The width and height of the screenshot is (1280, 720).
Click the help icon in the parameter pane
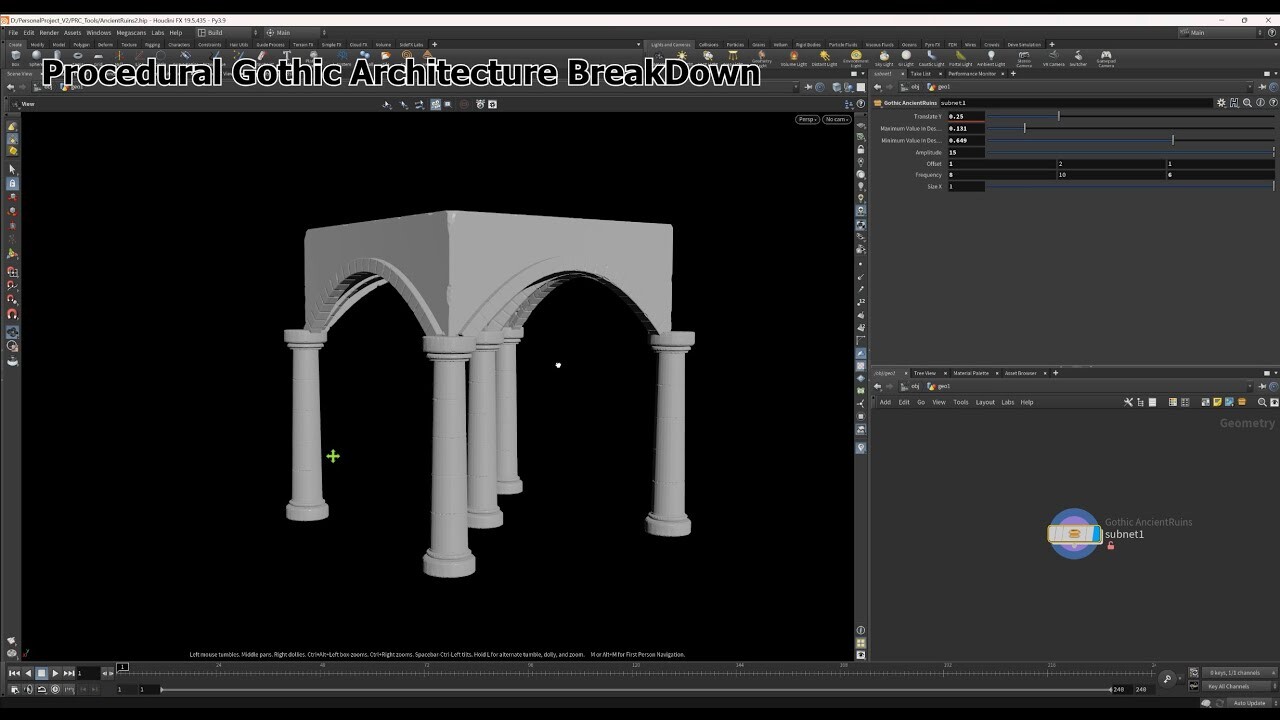click(x=1272, y=103)
